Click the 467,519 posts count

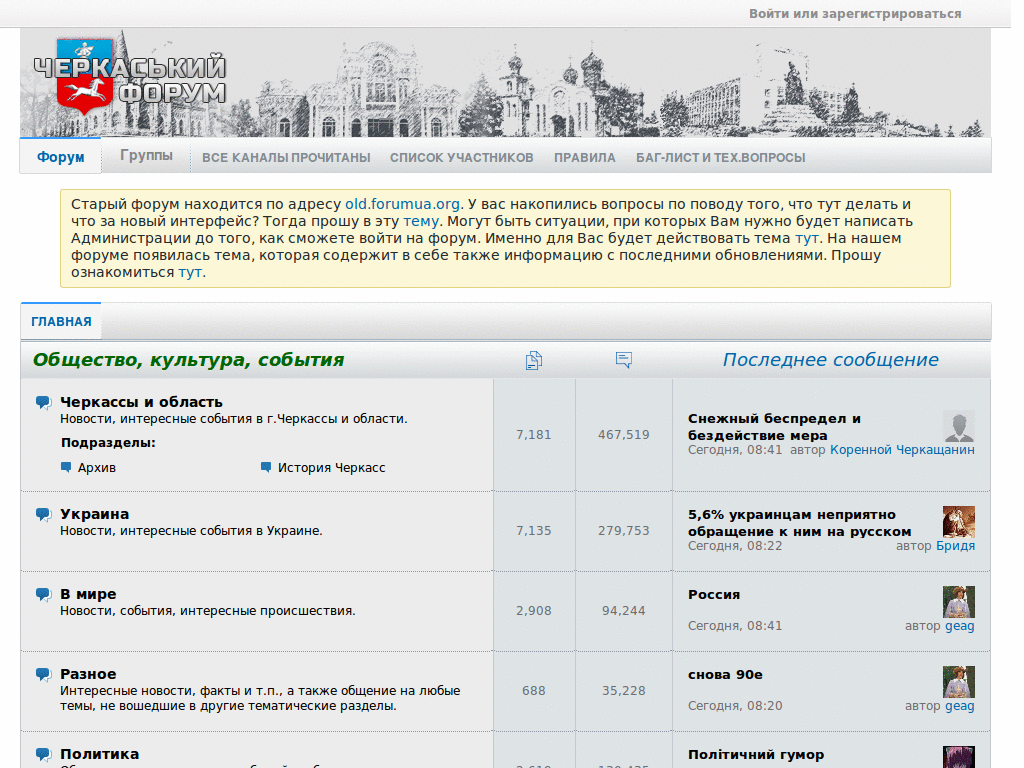click(x=624, y=435)
